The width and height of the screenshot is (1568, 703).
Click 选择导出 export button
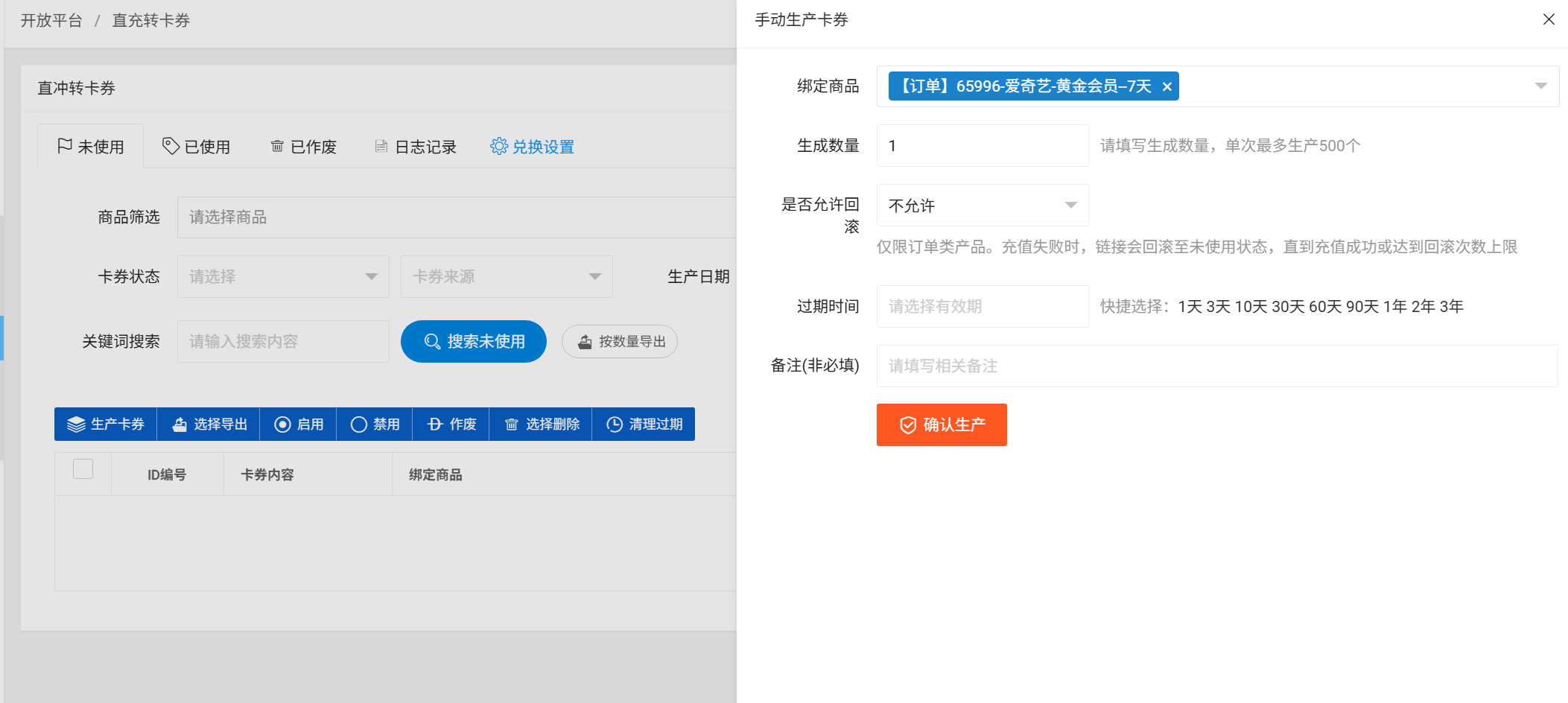point(209,424)
